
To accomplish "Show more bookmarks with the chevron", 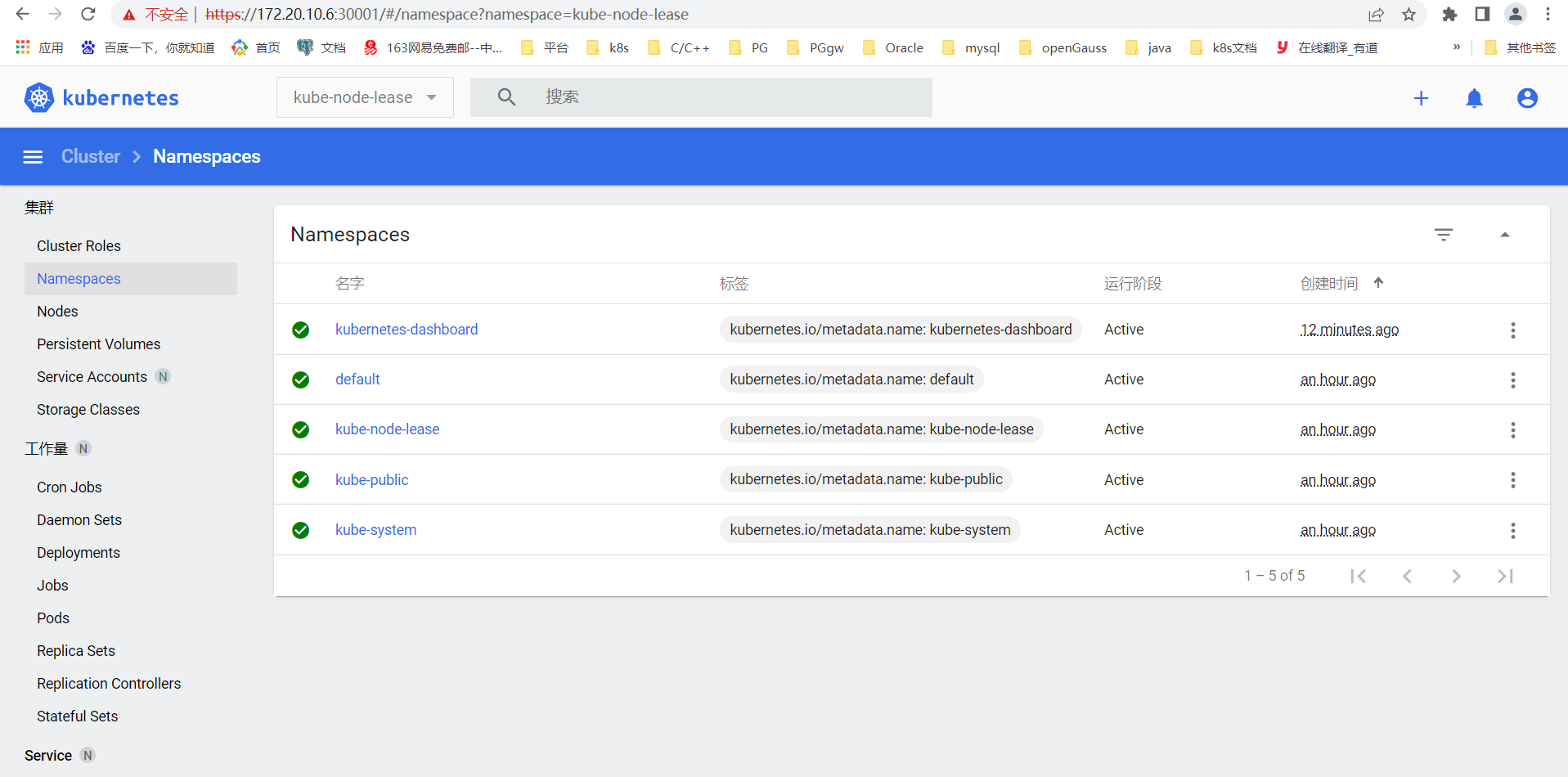I will (1457, 47).
